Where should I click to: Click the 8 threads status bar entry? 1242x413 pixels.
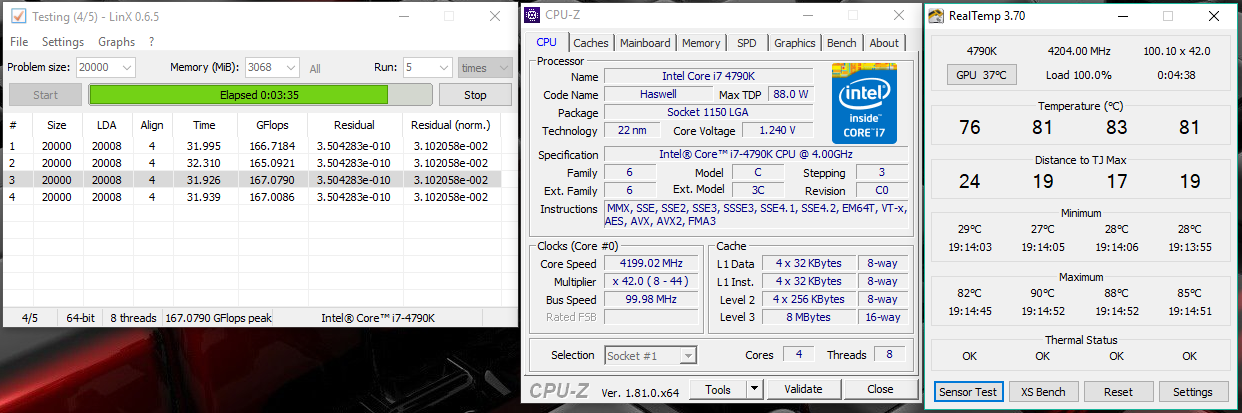133,318
